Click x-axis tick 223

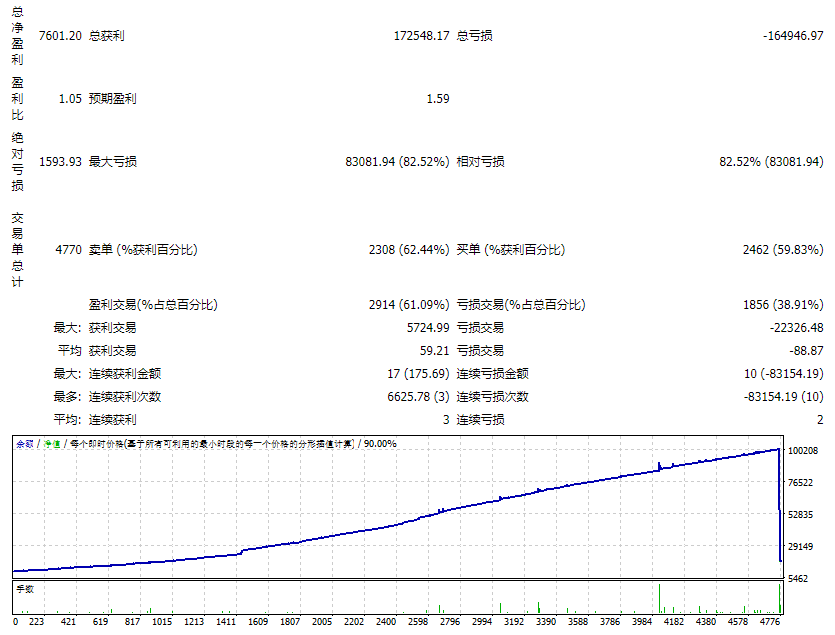36,622
